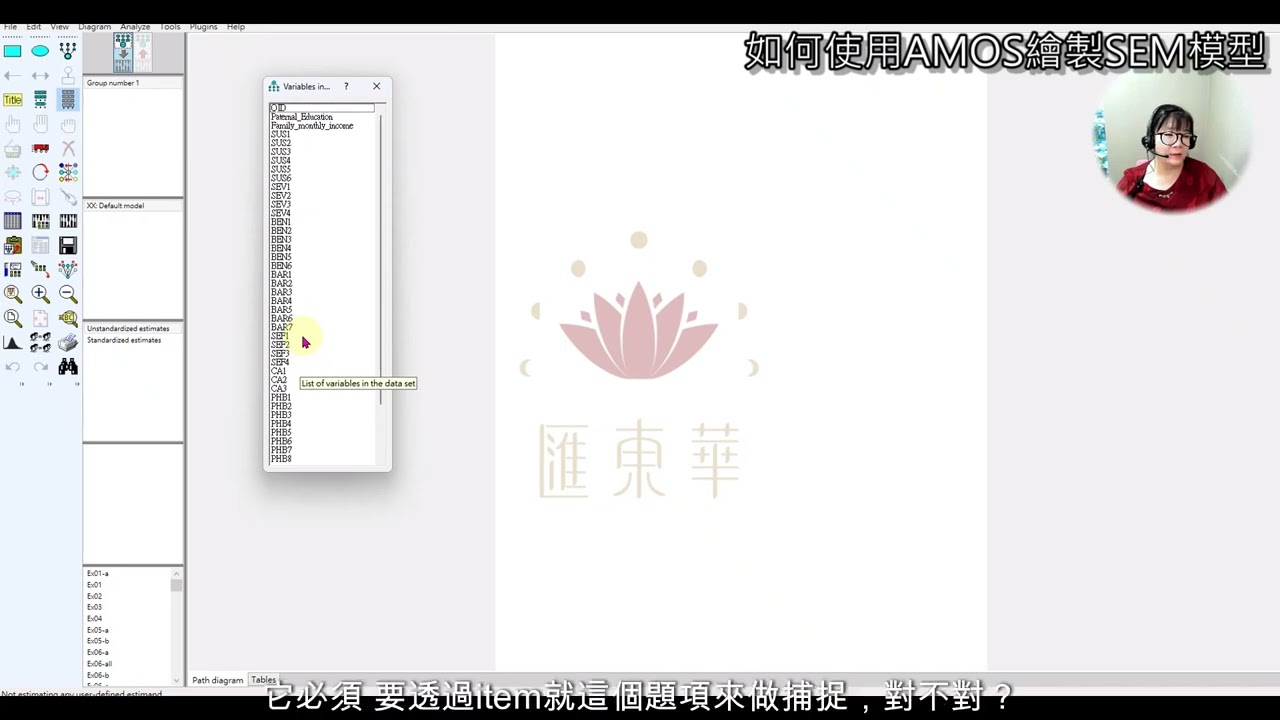The height and width of the screenshot is (720, 1280).
Task: Click the loupe magnifier ABC icon
Action: pyautogui.click(x=67, y=318)
